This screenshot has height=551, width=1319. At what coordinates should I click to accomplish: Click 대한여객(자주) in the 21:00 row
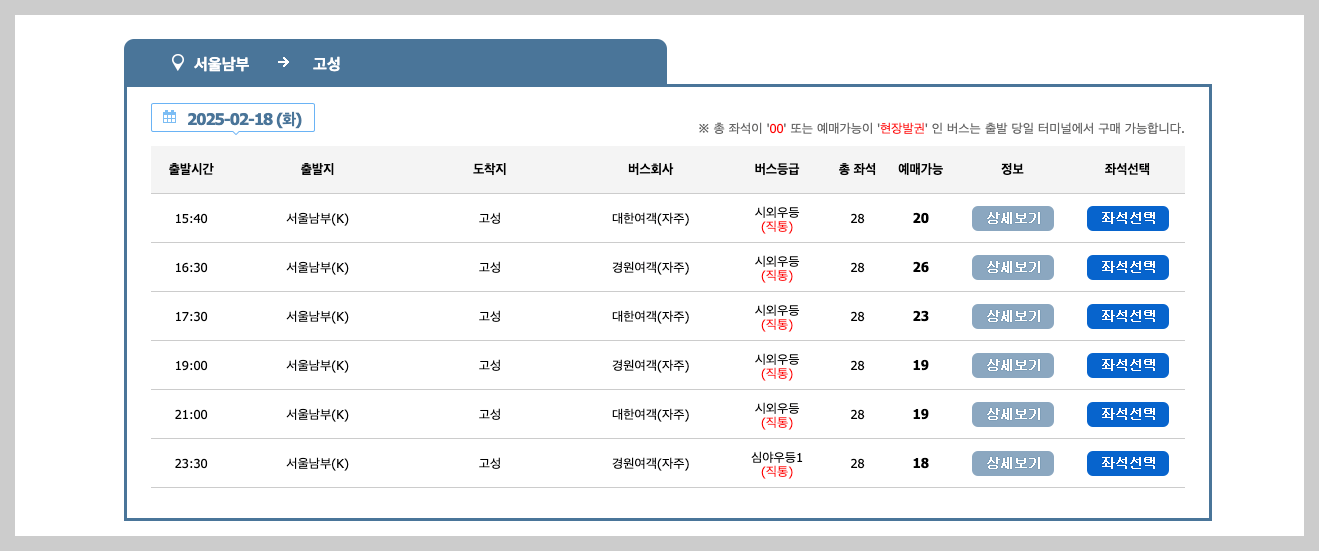(650, 414)
